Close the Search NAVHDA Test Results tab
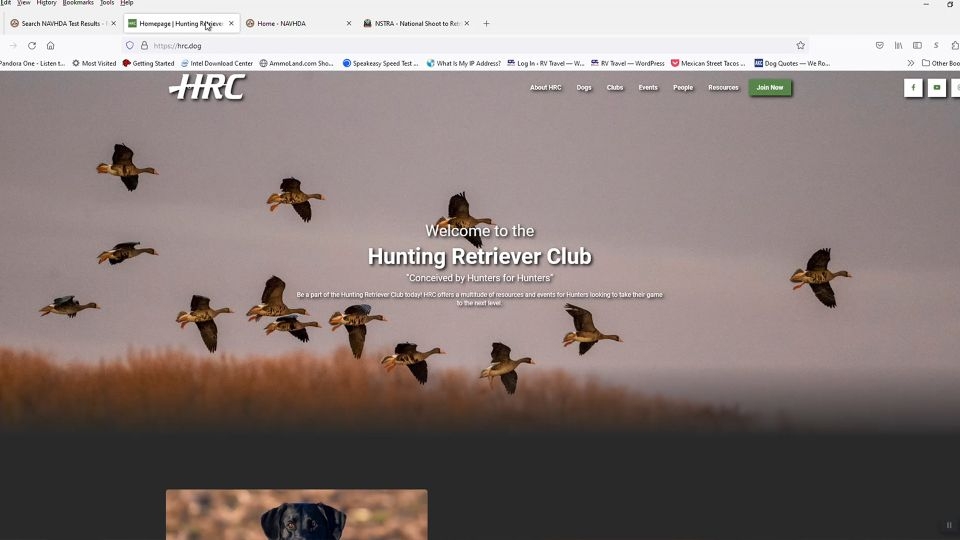This screenshot has width=960, height=540. [x=113, y=23]
